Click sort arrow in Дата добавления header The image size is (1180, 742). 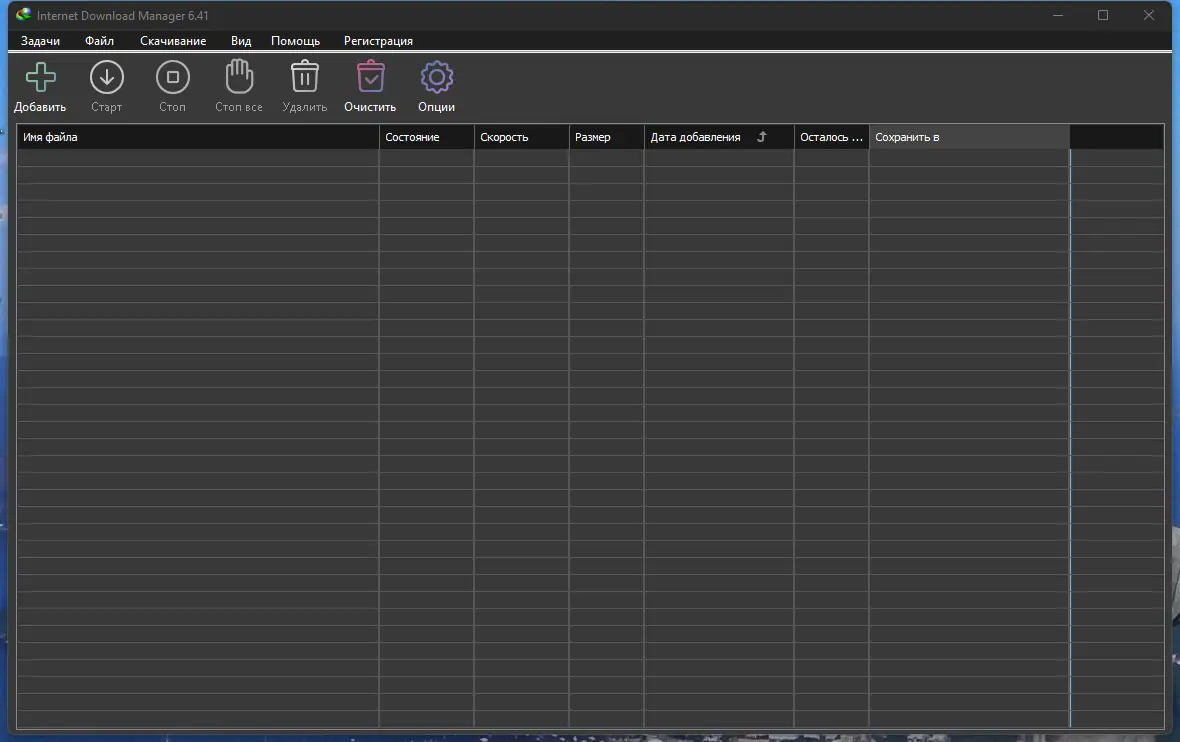[762, 136]
